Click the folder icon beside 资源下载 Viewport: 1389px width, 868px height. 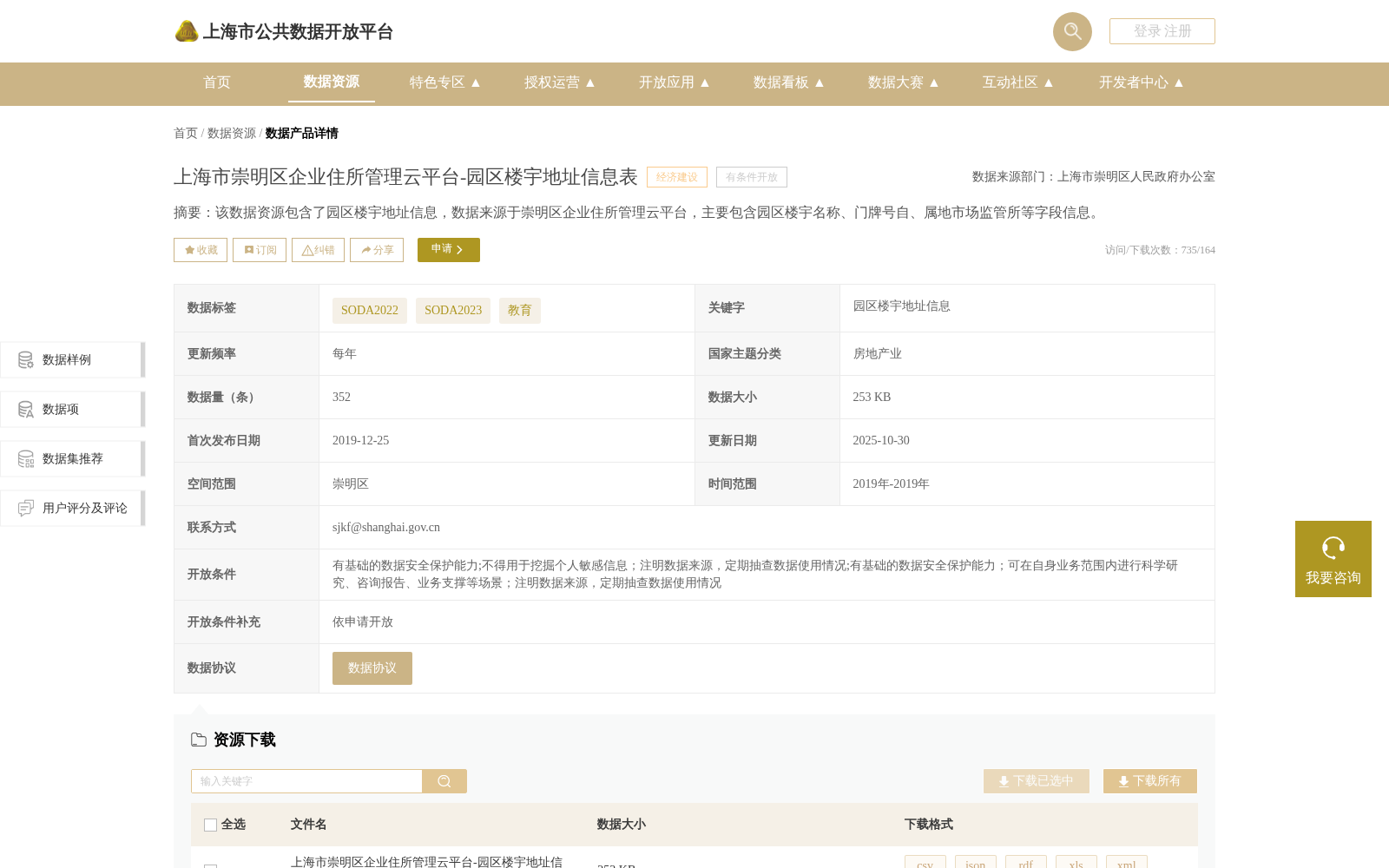point(199,740)
